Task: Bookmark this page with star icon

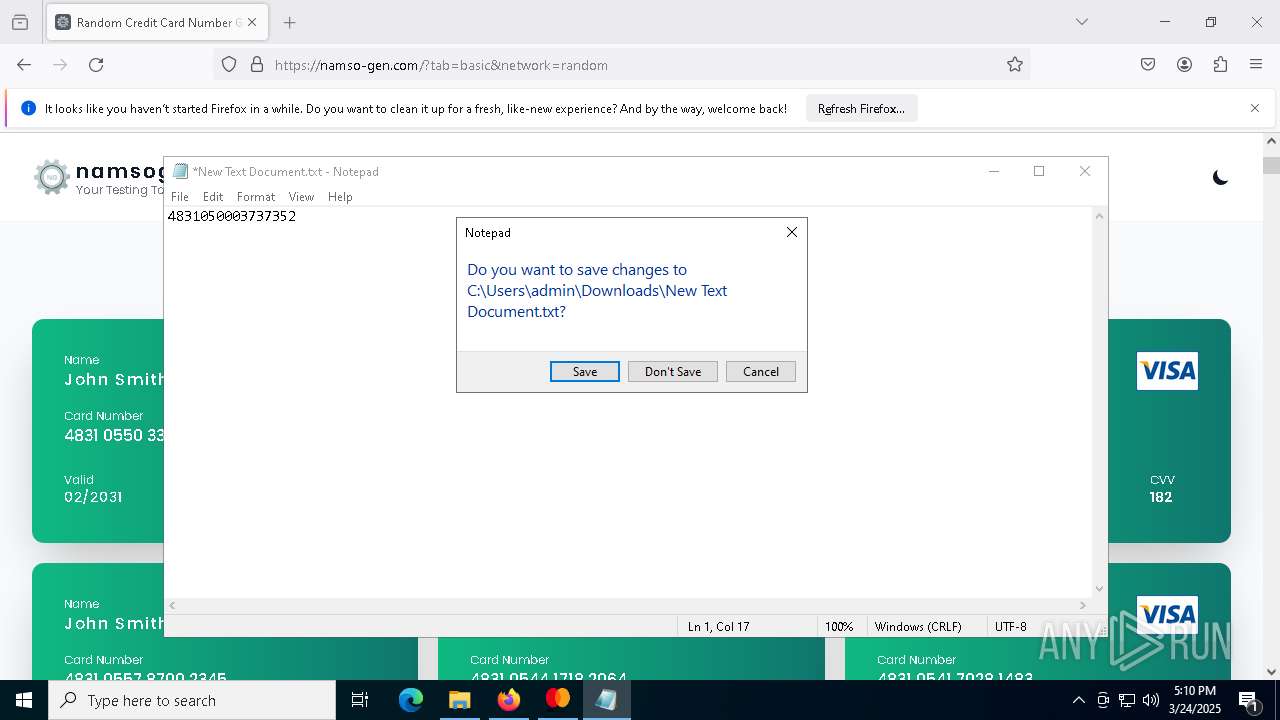Action: point(1015,65)
